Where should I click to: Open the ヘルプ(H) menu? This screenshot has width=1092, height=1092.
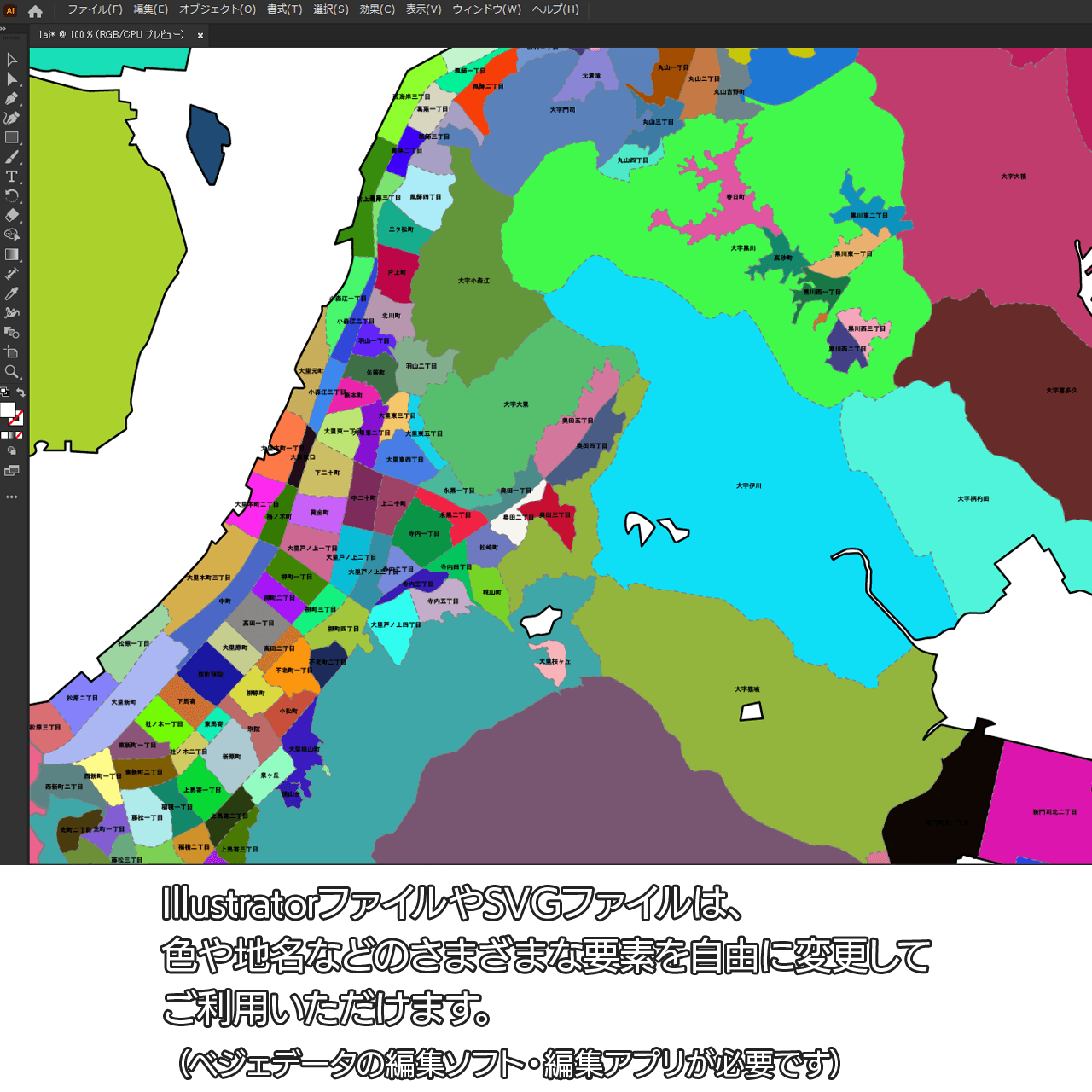point(555,9)
